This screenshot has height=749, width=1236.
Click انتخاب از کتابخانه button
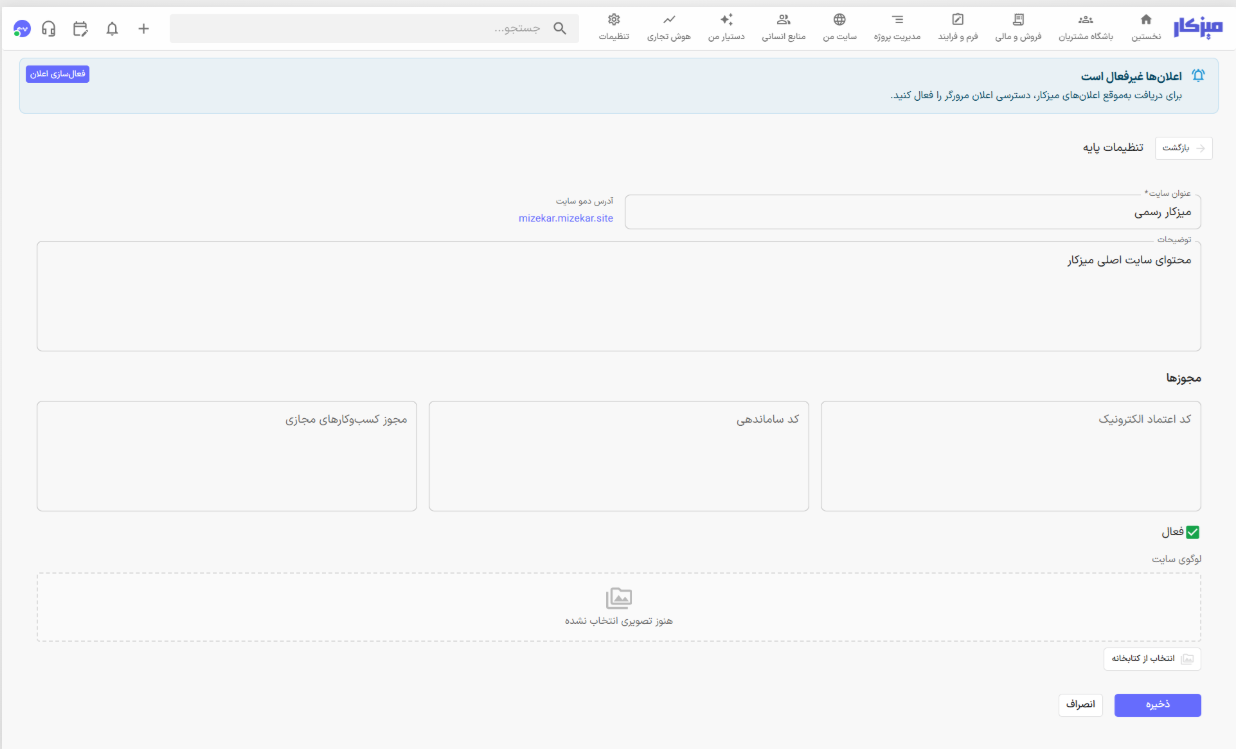(x=1152, y=658)
